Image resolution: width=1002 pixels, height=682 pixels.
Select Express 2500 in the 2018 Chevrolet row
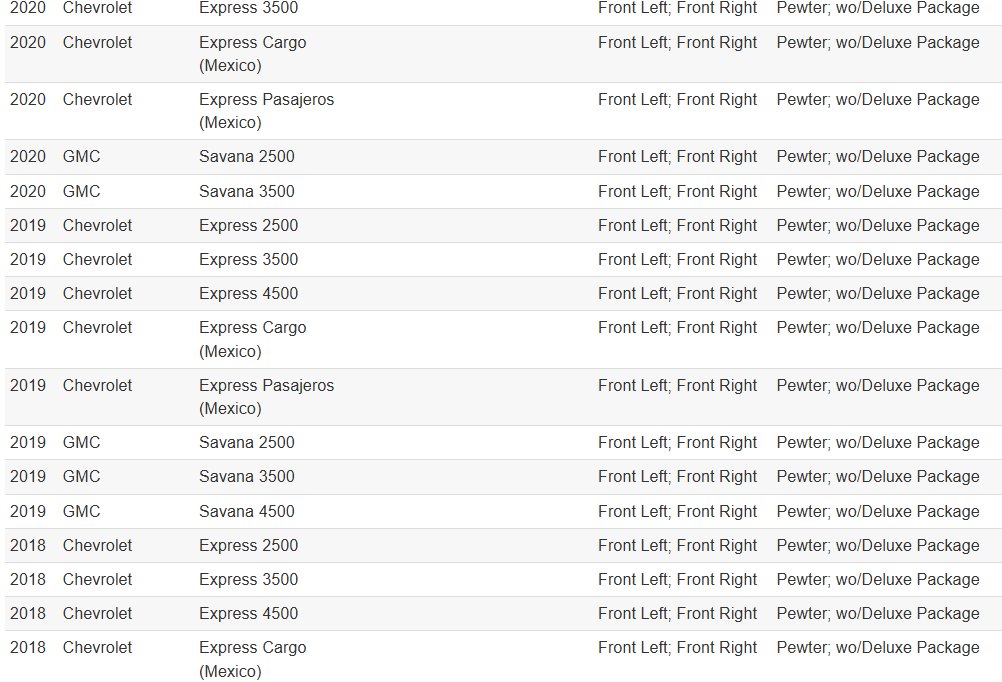click(x=248, y=545)
